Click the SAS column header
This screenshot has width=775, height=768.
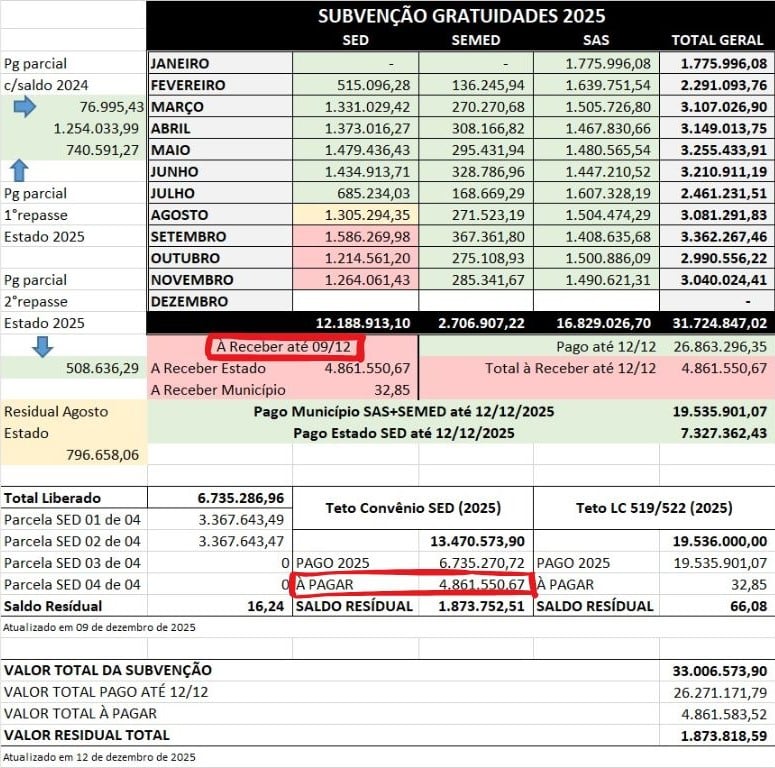pyautogui.click(x=596, y=40)
